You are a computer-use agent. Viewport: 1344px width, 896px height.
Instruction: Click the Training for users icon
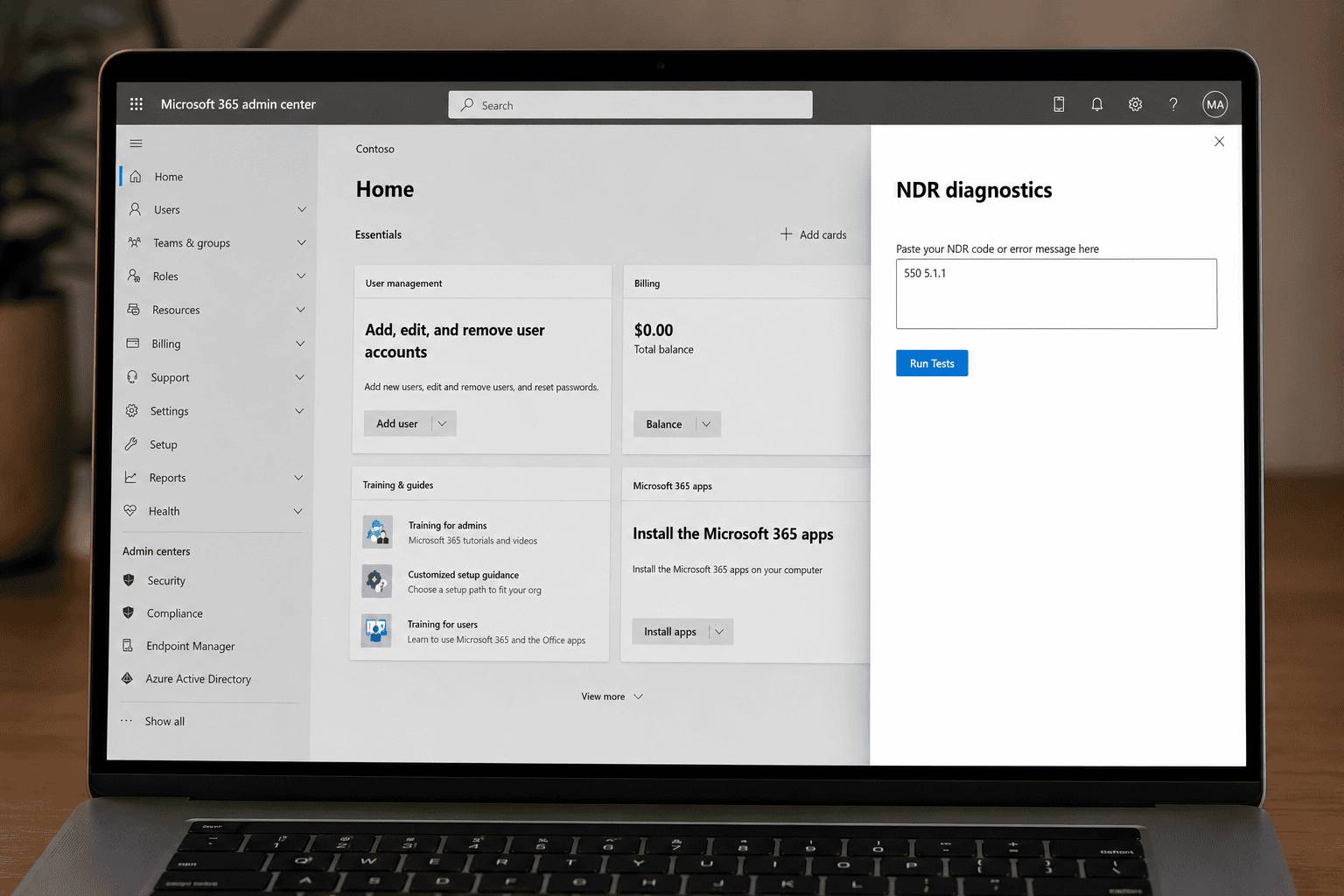(x=376, y=630)
